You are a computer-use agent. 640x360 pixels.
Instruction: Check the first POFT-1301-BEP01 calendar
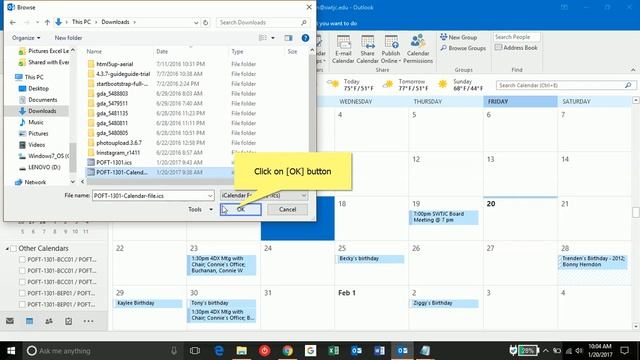coord(22,293)
